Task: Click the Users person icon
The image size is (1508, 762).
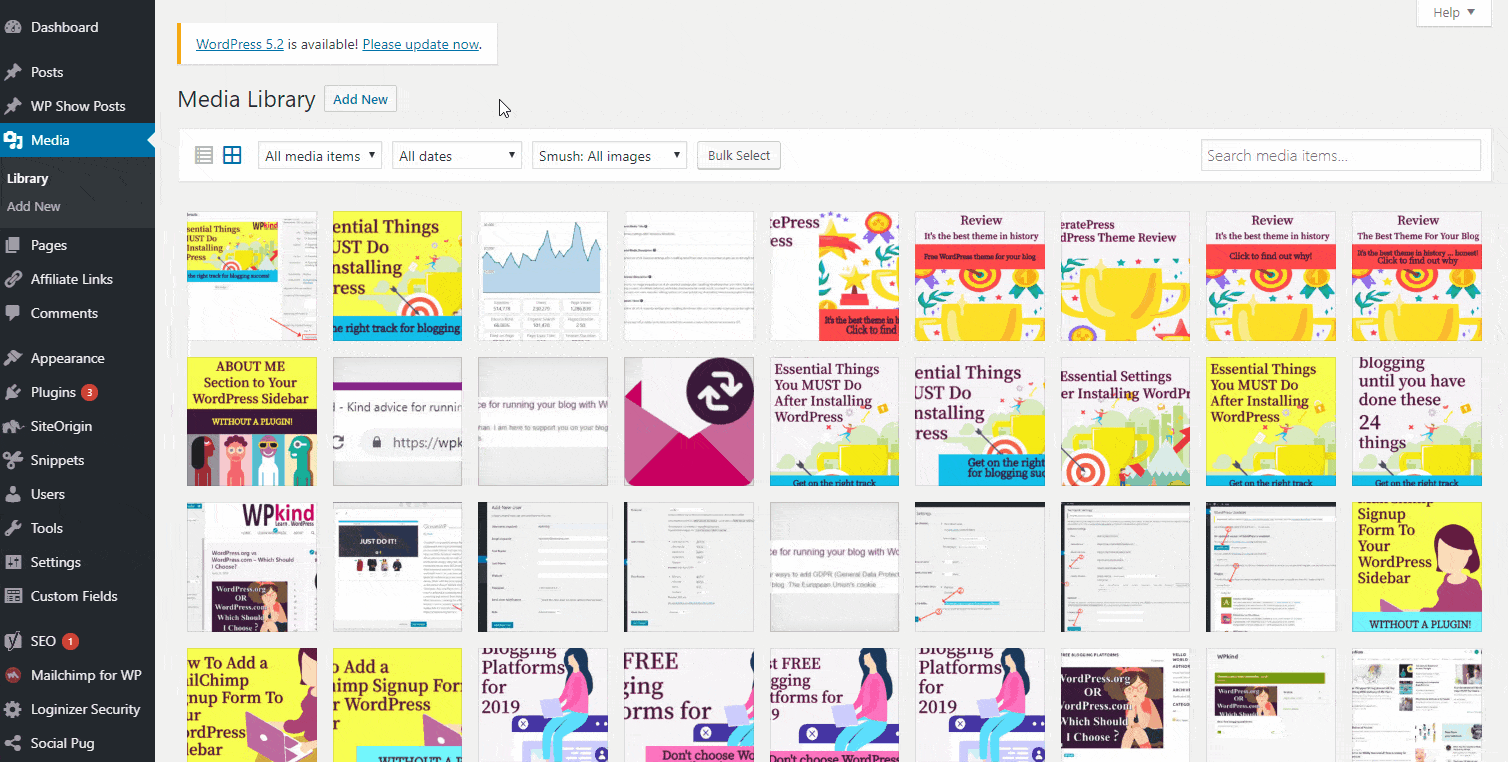Action: (13, 494)
